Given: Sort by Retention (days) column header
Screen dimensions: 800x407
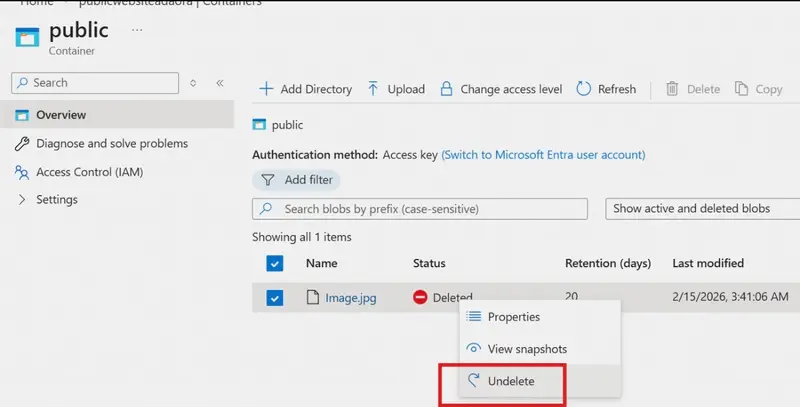Looking at the screenshot, I should tap(608, 263).
